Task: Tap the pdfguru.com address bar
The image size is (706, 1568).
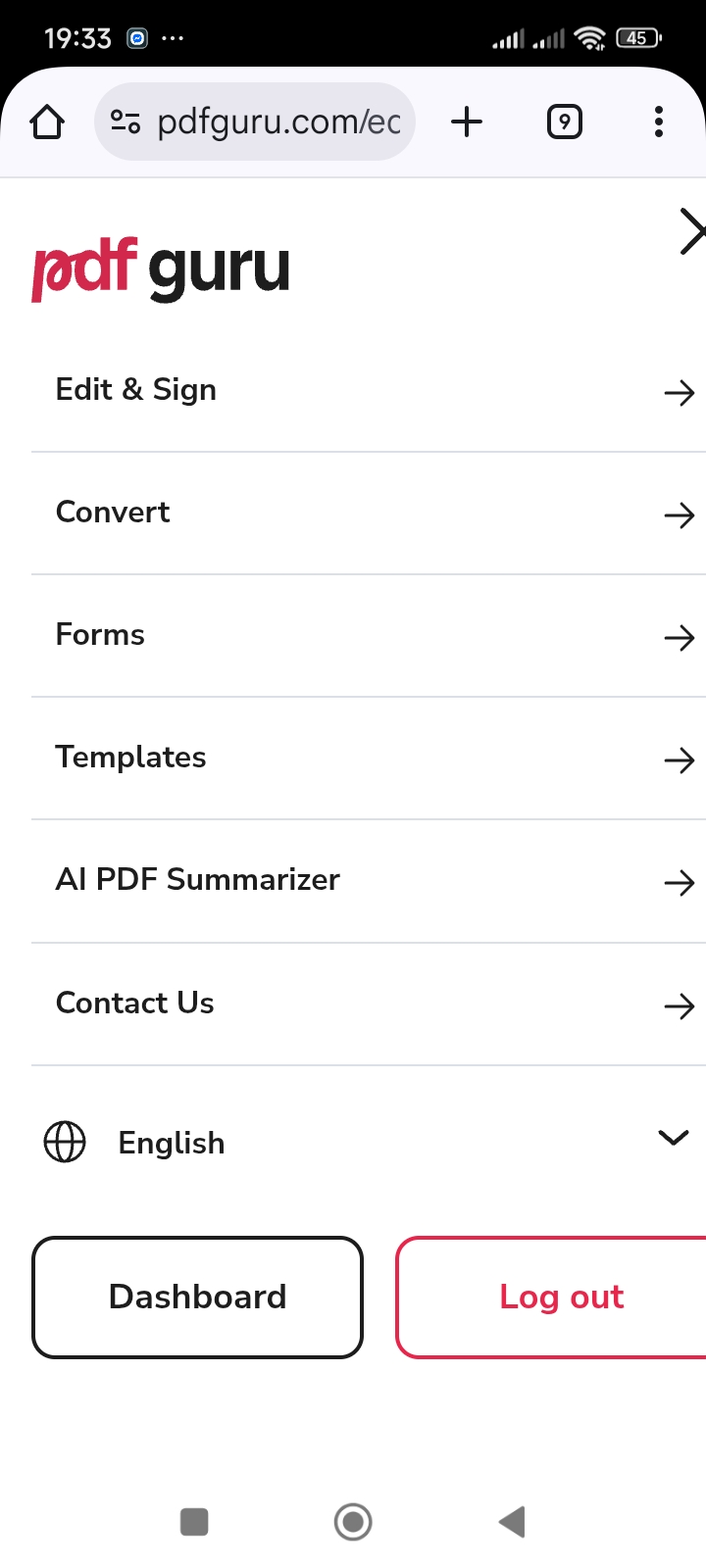Action: coord(278,122)
